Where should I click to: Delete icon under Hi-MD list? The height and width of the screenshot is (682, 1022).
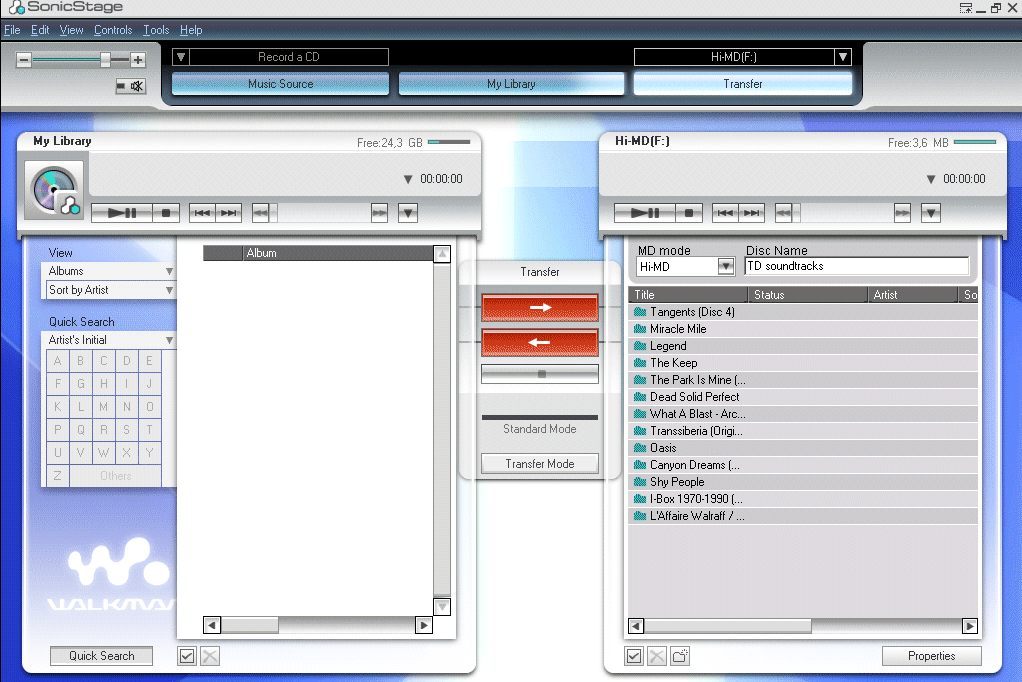(x=657, y=656)
